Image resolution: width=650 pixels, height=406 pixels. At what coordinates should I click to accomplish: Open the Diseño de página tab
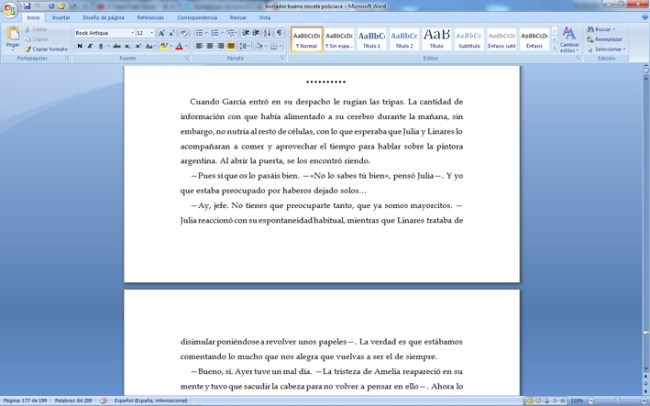[x=103, y=18]
